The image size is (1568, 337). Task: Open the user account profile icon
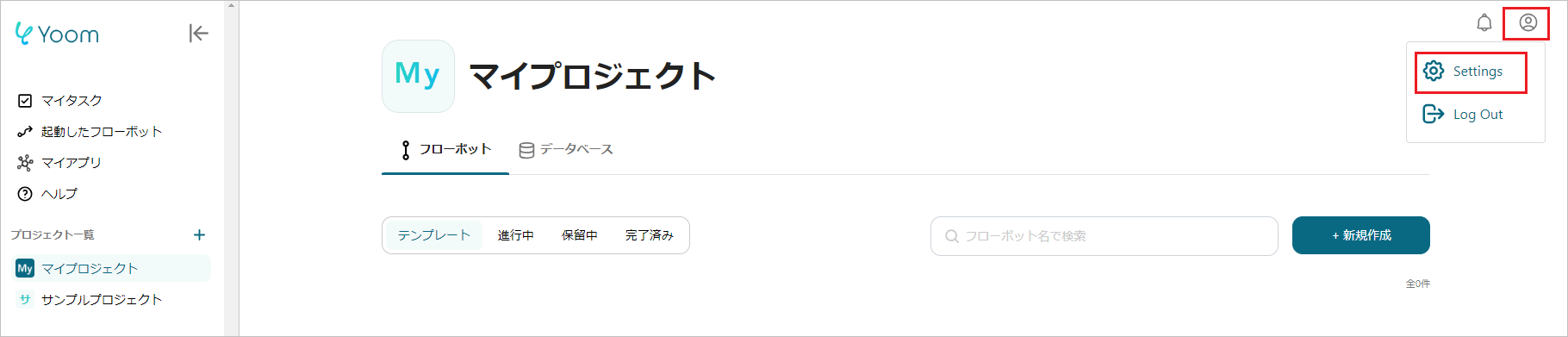[x=1528, y=22]
